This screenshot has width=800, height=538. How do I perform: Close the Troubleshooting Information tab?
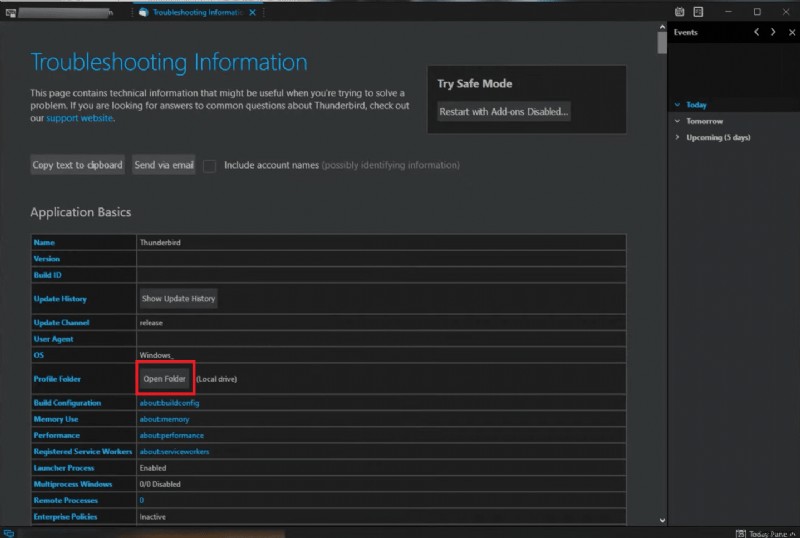[x=253, y=12]
